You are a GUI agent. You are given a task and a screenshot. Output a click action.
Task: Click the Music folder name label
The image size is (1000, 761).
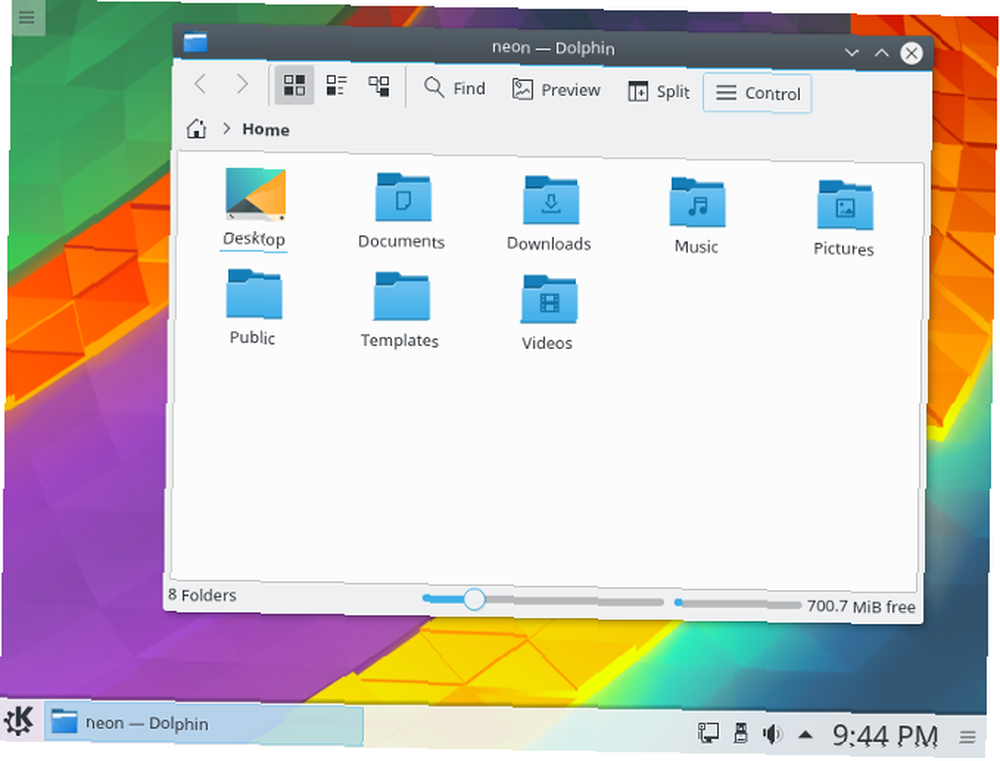click(x=696, y=246)
